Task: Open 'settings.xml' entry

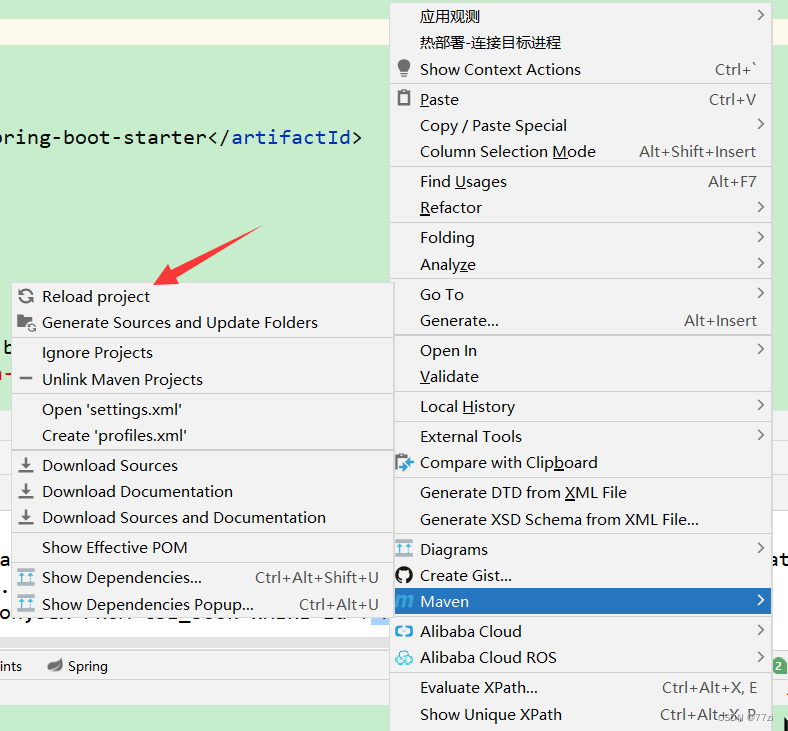Action: 203,409
